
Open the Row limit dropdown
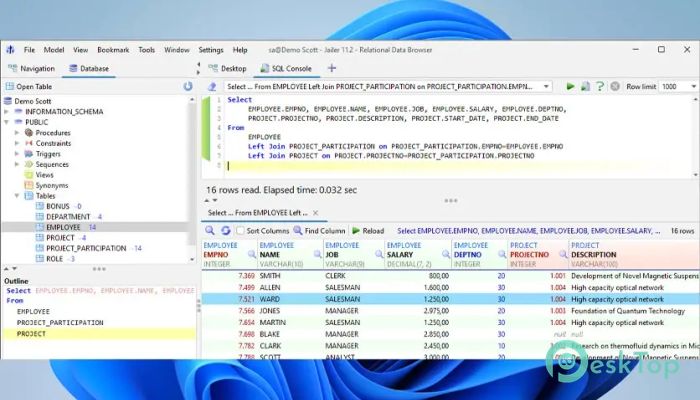coord(693,86)
